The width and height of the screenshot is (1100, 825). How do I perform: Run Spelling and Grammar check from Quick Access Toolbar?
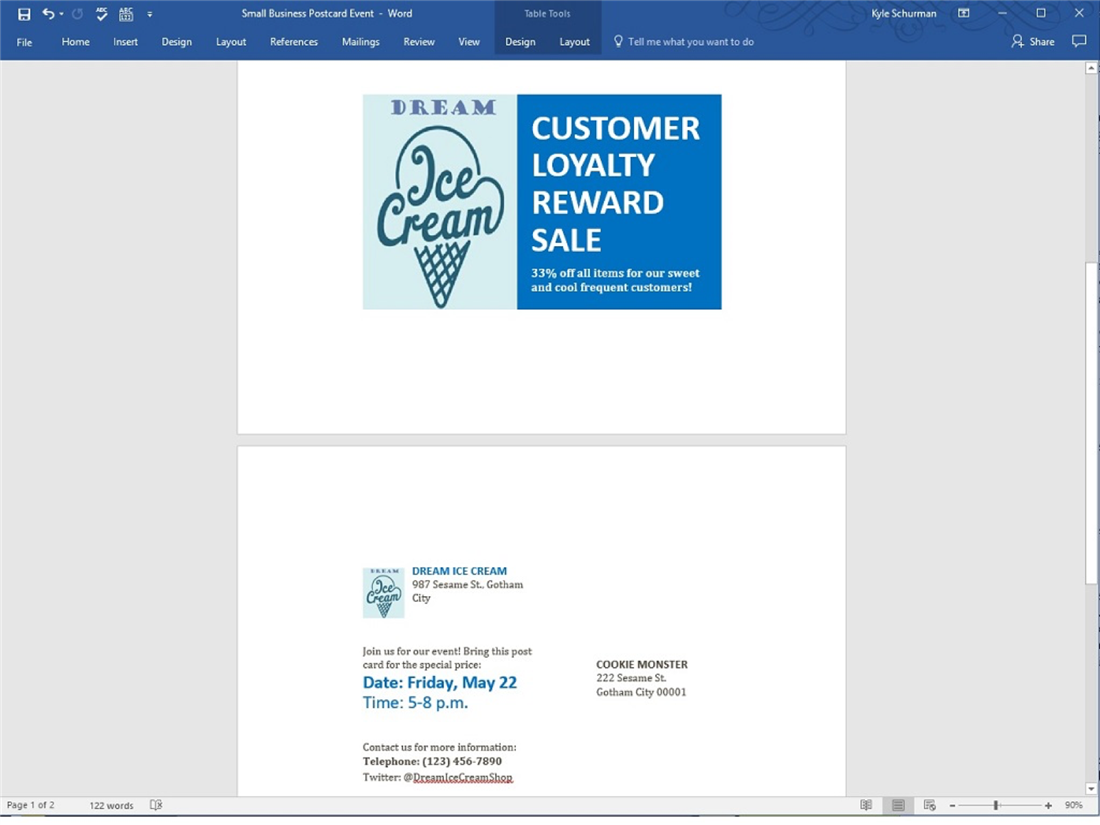point(101,13)
